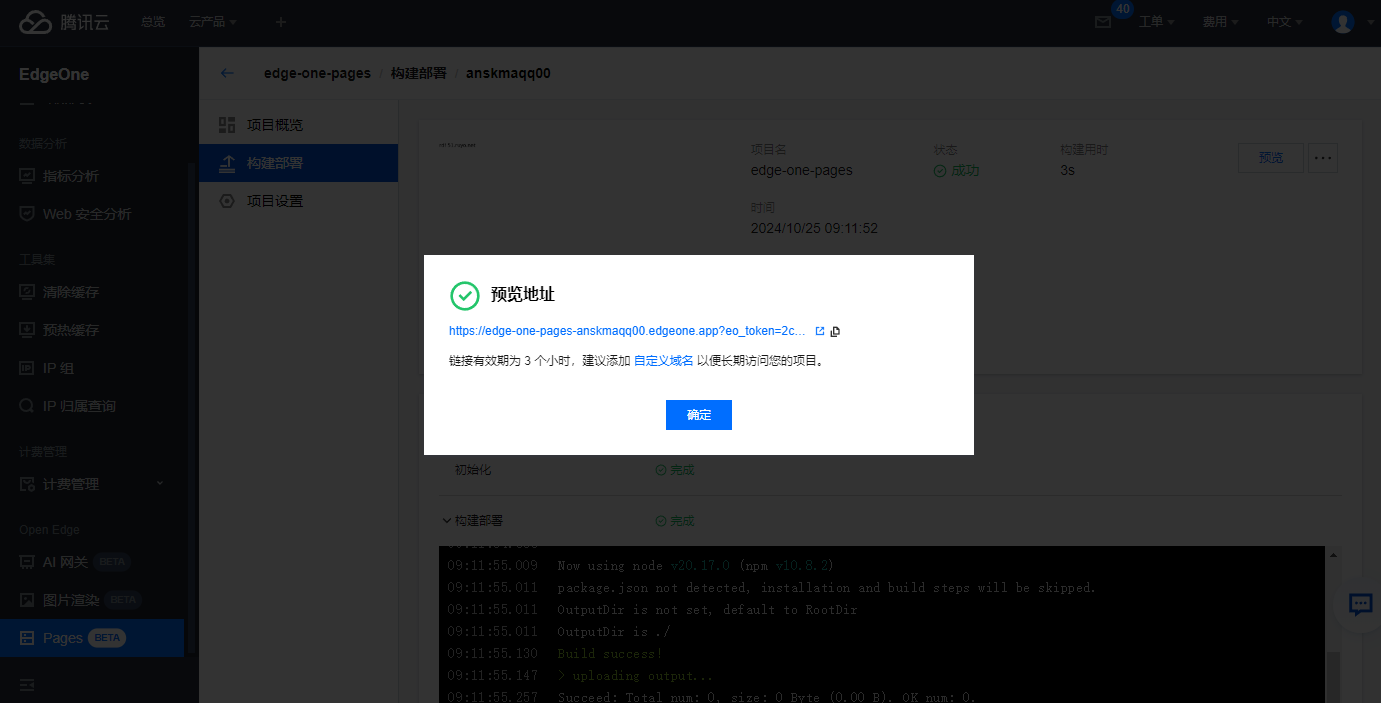The image size is (1381, 703).
Task: Click the 自定义域名 link
Action: tap(663, 361)
